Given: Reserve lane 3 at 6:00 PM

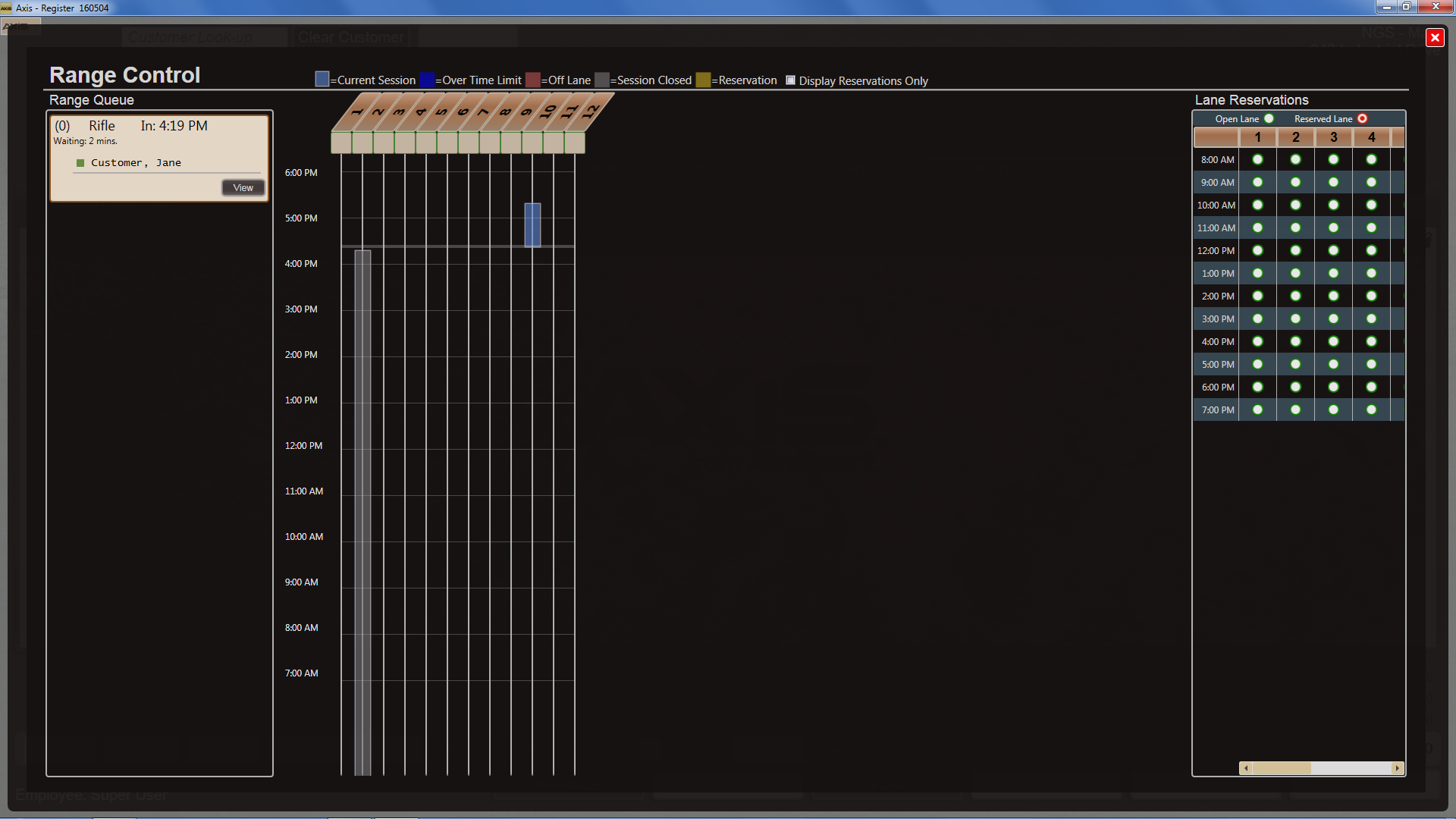Looking at the screenshot, I should 1333,387.
